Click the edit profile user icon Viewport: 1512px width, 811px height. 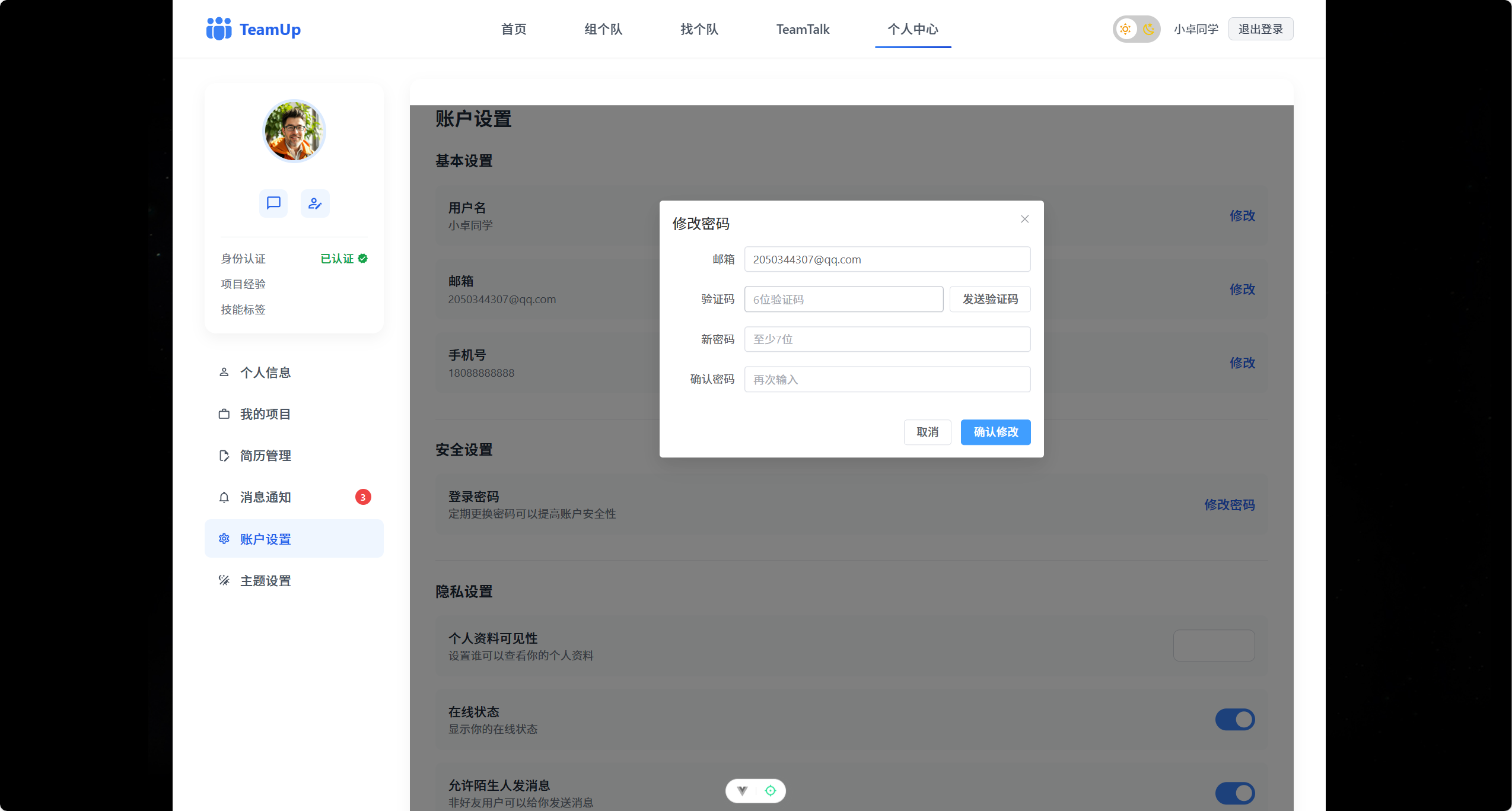tap(315, 203)
